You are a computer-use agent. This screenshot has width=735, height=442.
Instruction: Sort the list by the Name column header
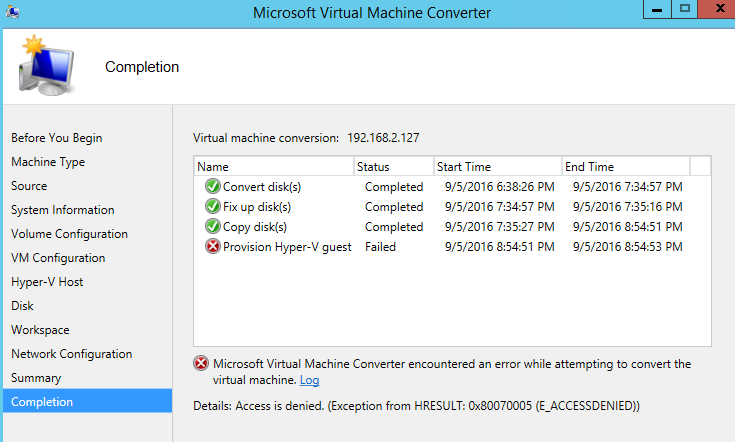[x=274, y=166]
